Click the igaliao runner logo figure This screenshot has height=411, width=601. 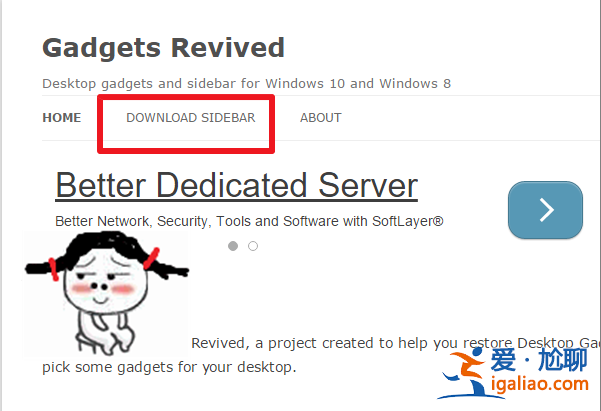pyautogui.click(x=465, y=374)
